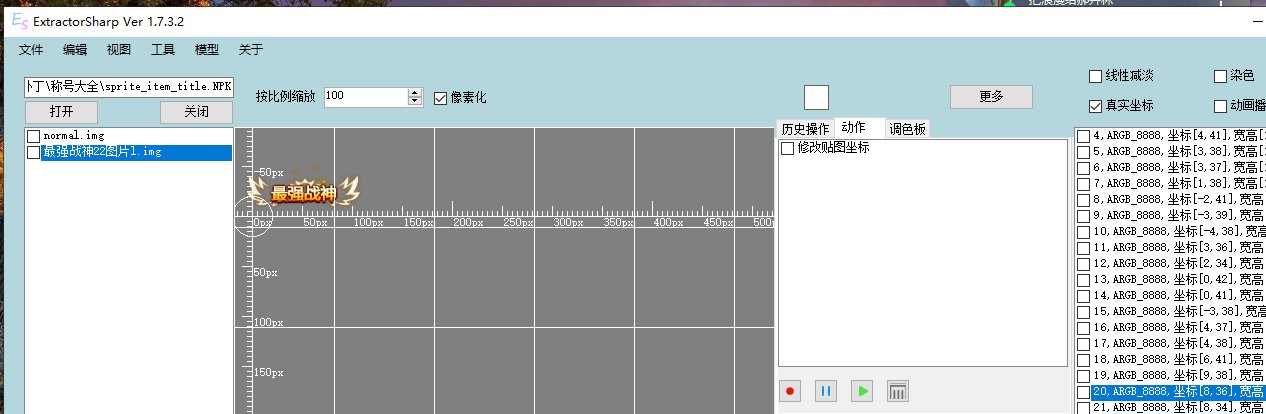Switch to the 调色板 tab
The width and height of the screenshot is (1266, 414).
coord(907,129)
